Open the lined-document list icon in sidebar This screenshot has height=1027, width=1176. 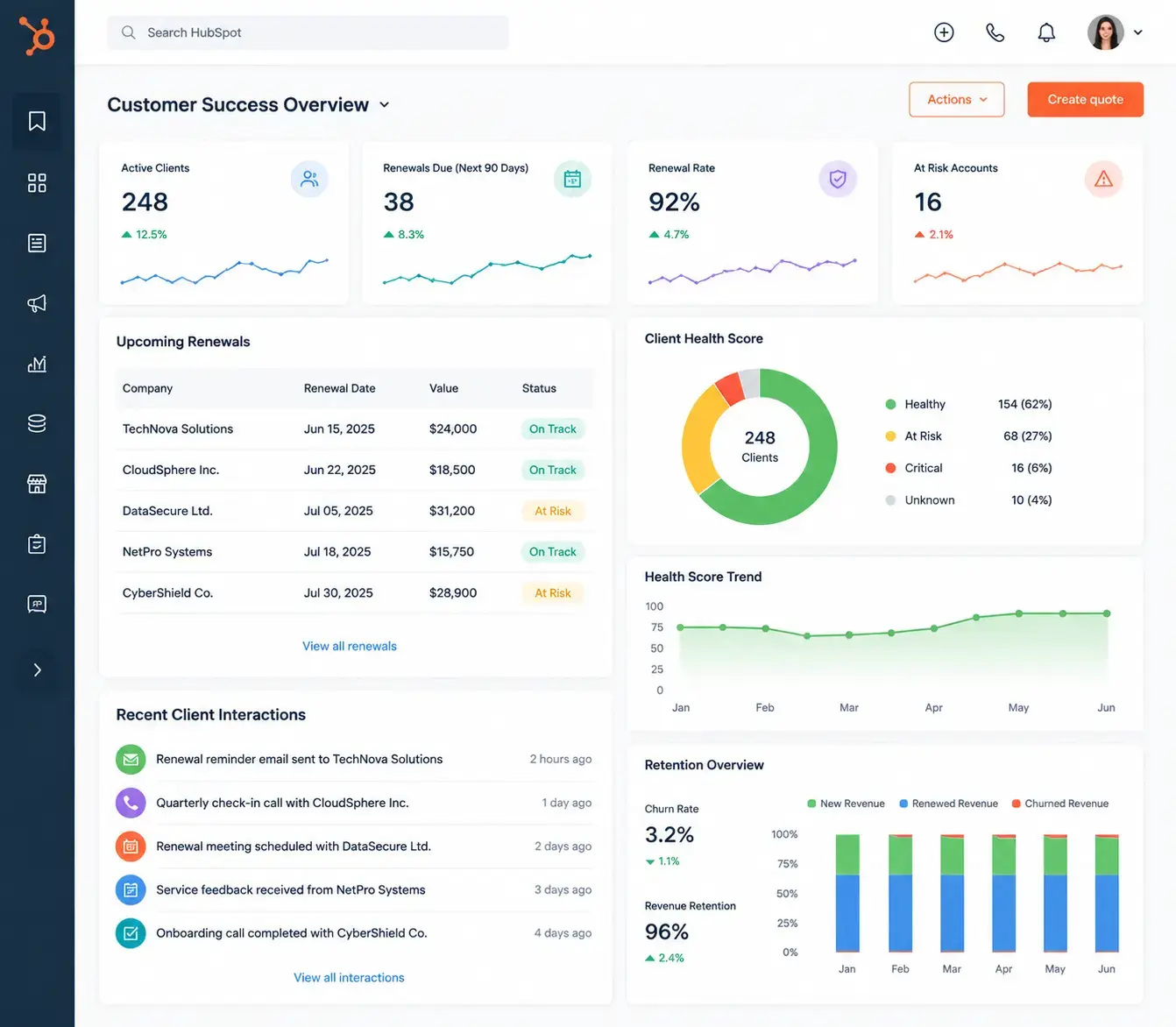click(37, 243)
